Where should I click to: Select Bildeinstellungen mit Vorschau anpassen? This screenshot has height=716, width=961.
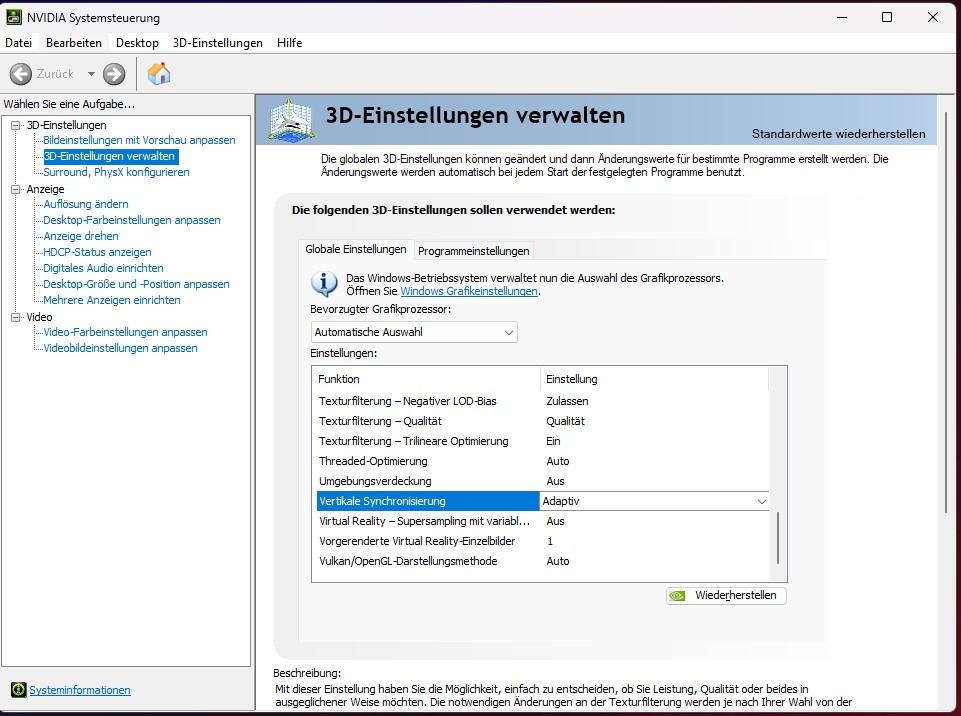tap(139, 140)
